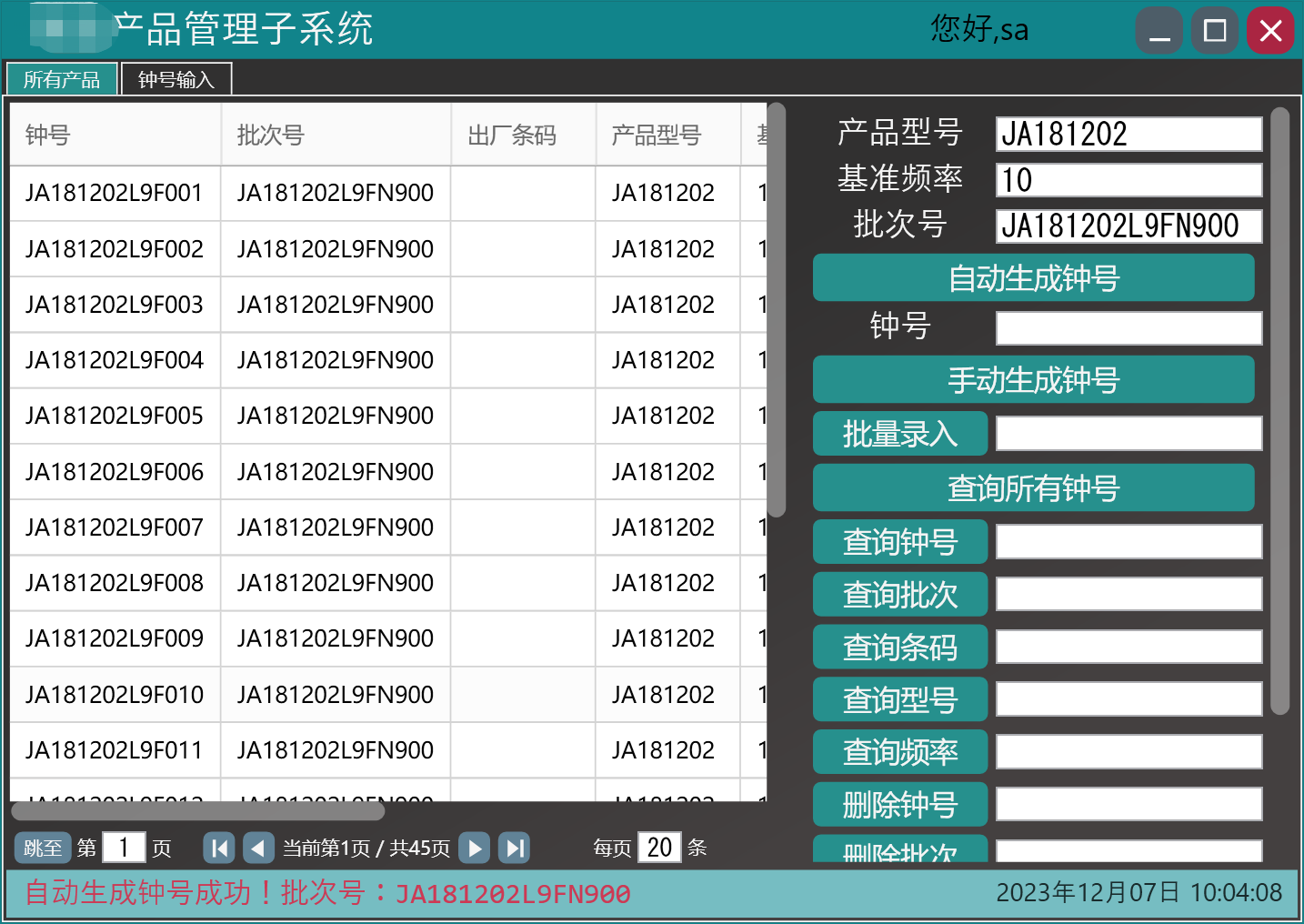
Task: Click the 自动生成钟号 button
Action: tap(1034, 278)
